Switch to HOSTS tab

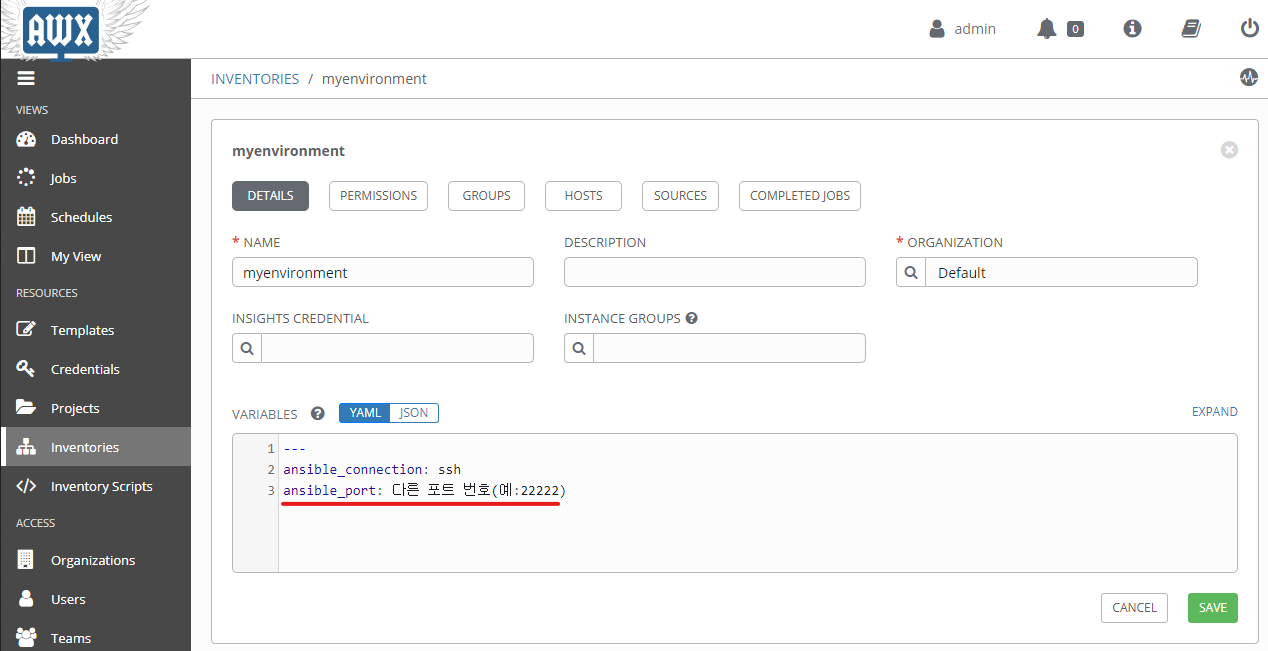(583, 196)
